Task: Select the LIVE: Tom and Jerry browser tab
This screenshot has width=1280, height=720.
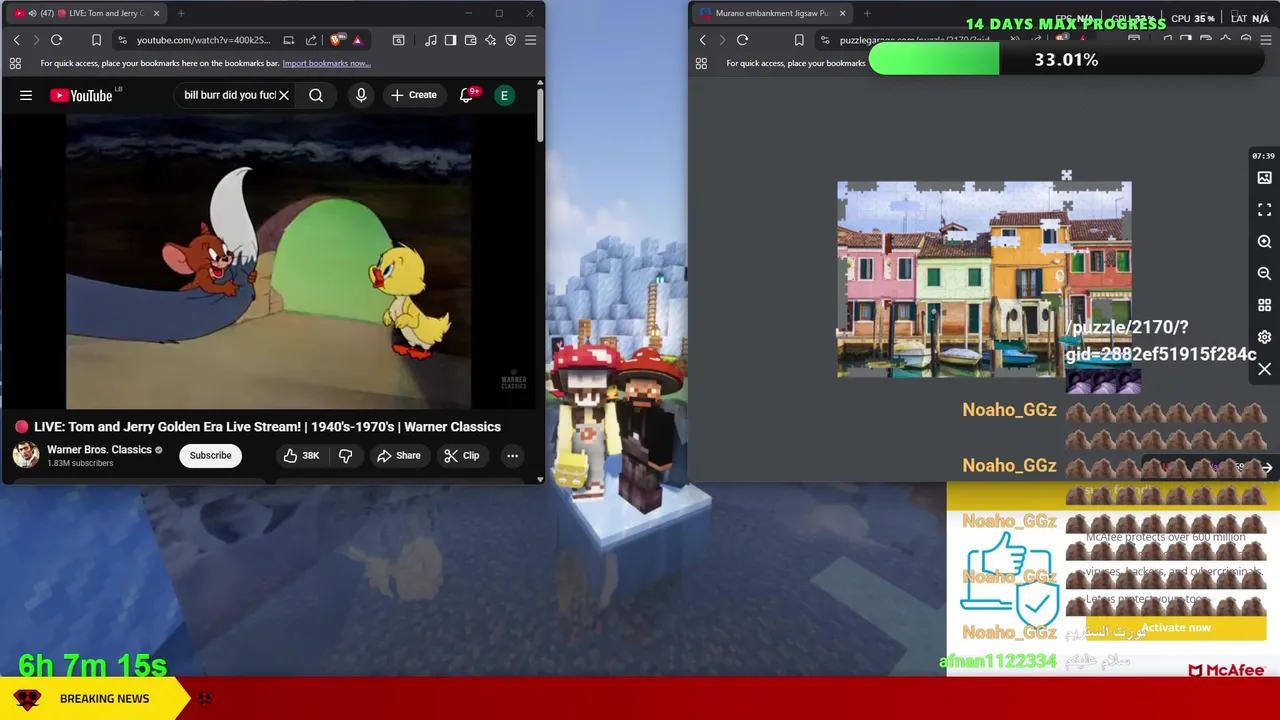Action: [x=88, y=13]
